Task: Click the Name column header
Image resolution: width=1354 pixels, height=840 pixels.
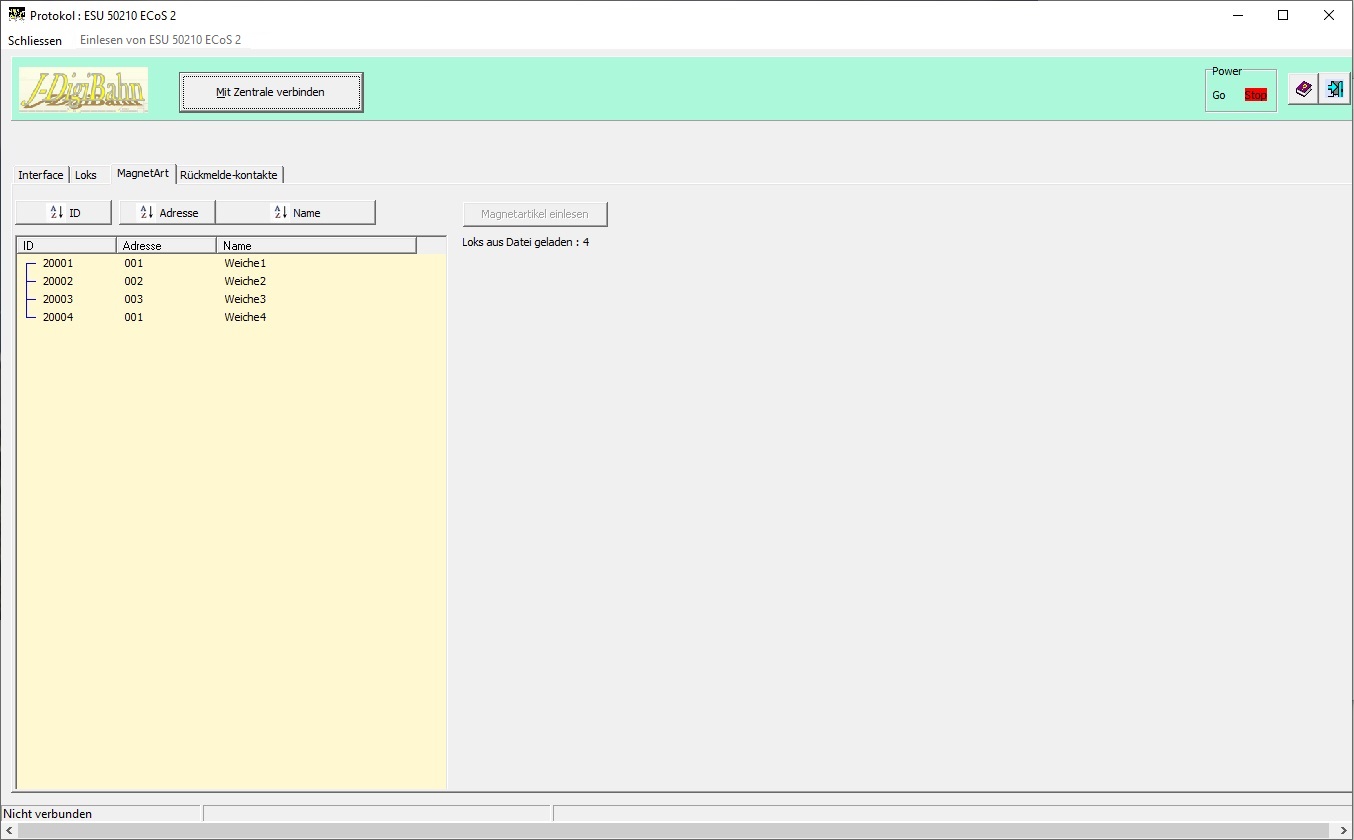Action: click(316, 245)
